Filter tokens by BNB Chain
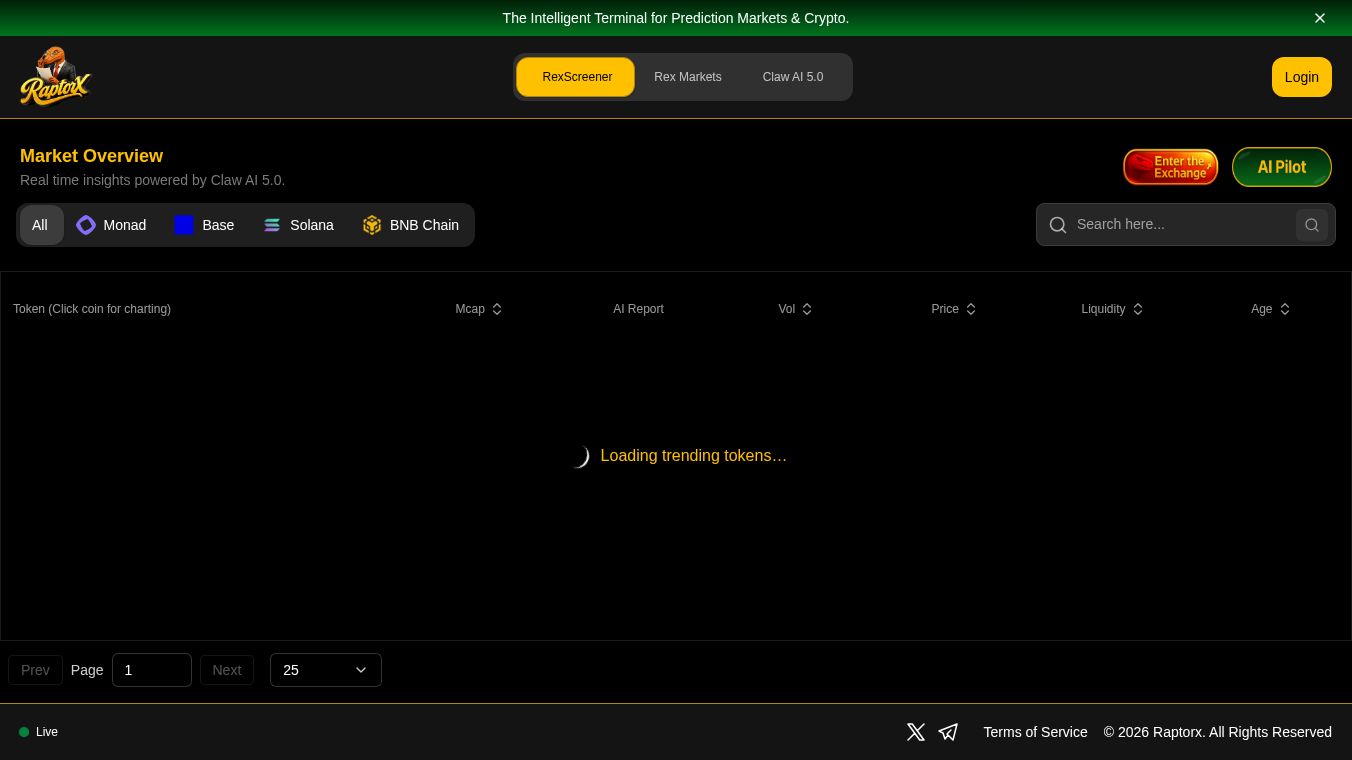 tap(411, 225)
